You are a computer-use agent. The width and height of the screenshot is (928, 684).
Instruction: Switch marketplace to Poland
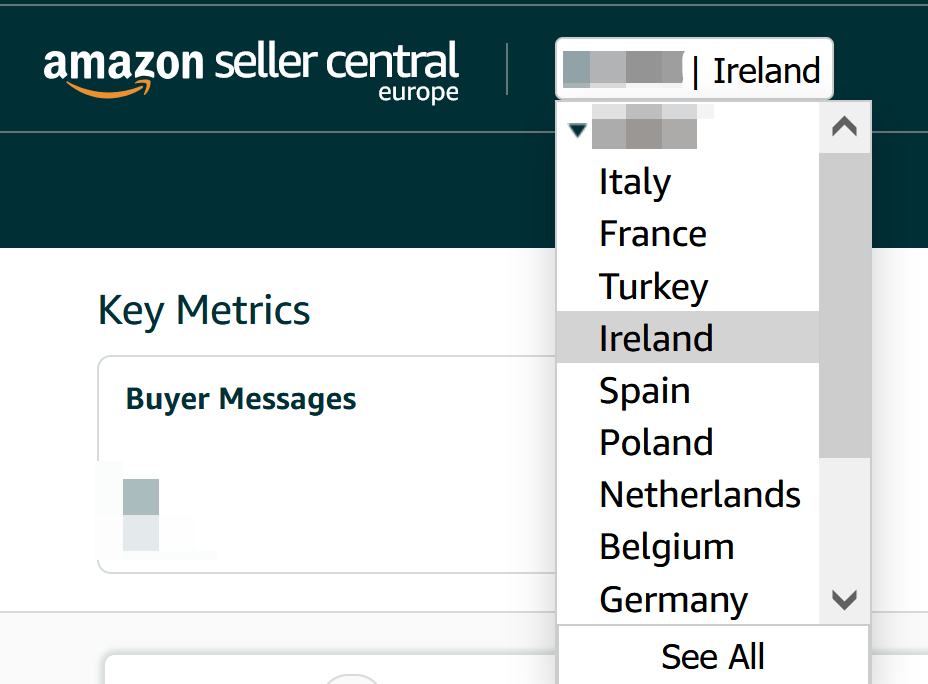(656, 442)
